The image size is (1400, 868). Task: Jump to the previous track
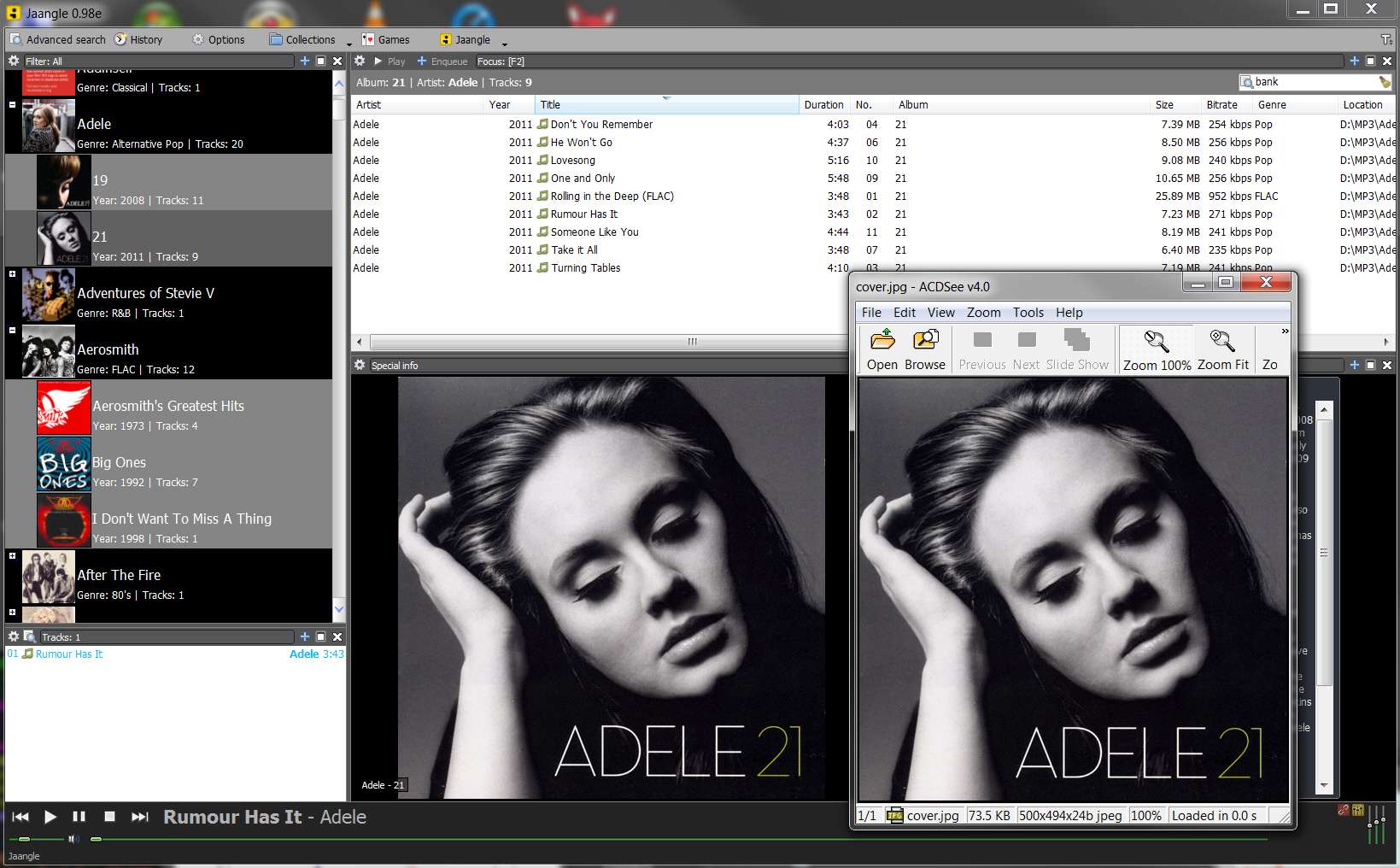point(21,817)
